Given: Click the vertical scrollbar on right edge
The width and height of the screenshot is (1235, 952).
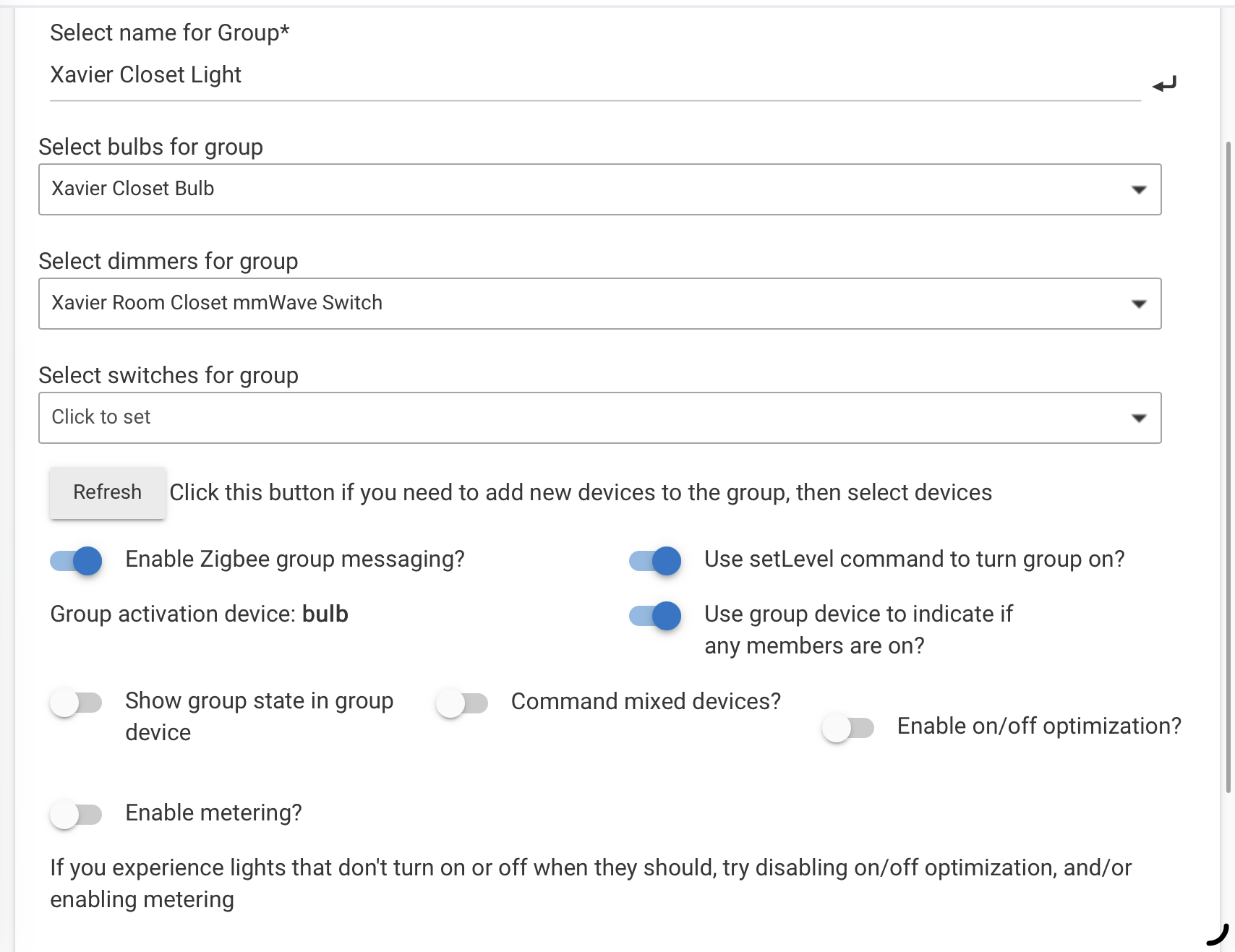Looking at the screenshot, I should tap(1228, 463).
